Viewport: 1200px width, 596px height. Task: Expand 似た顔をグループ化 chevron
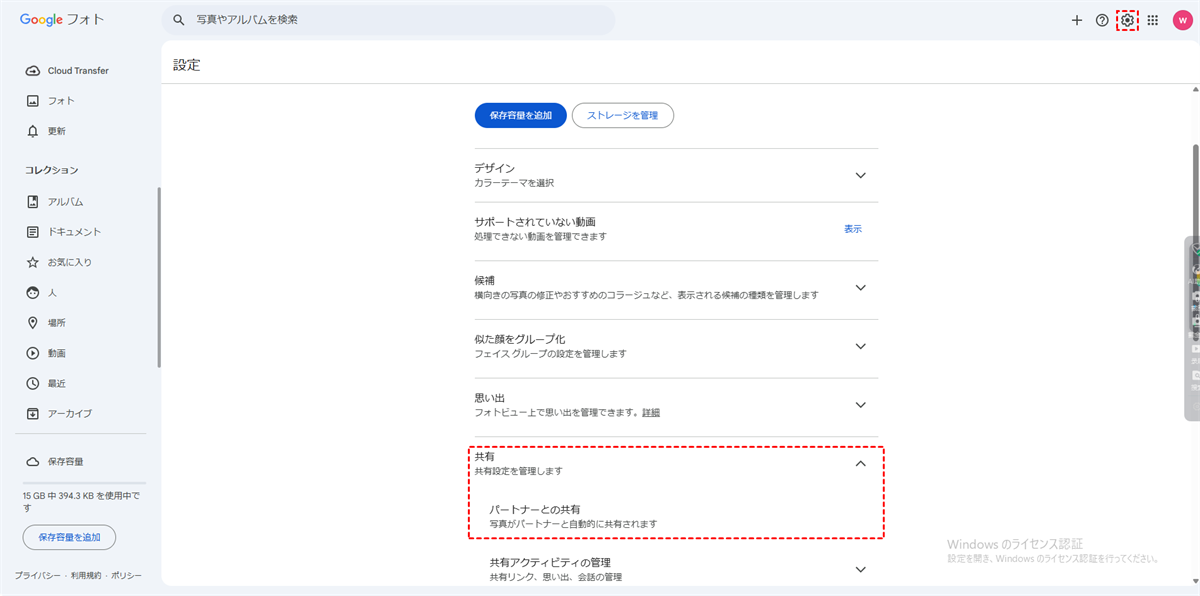[x=861, y=347]
